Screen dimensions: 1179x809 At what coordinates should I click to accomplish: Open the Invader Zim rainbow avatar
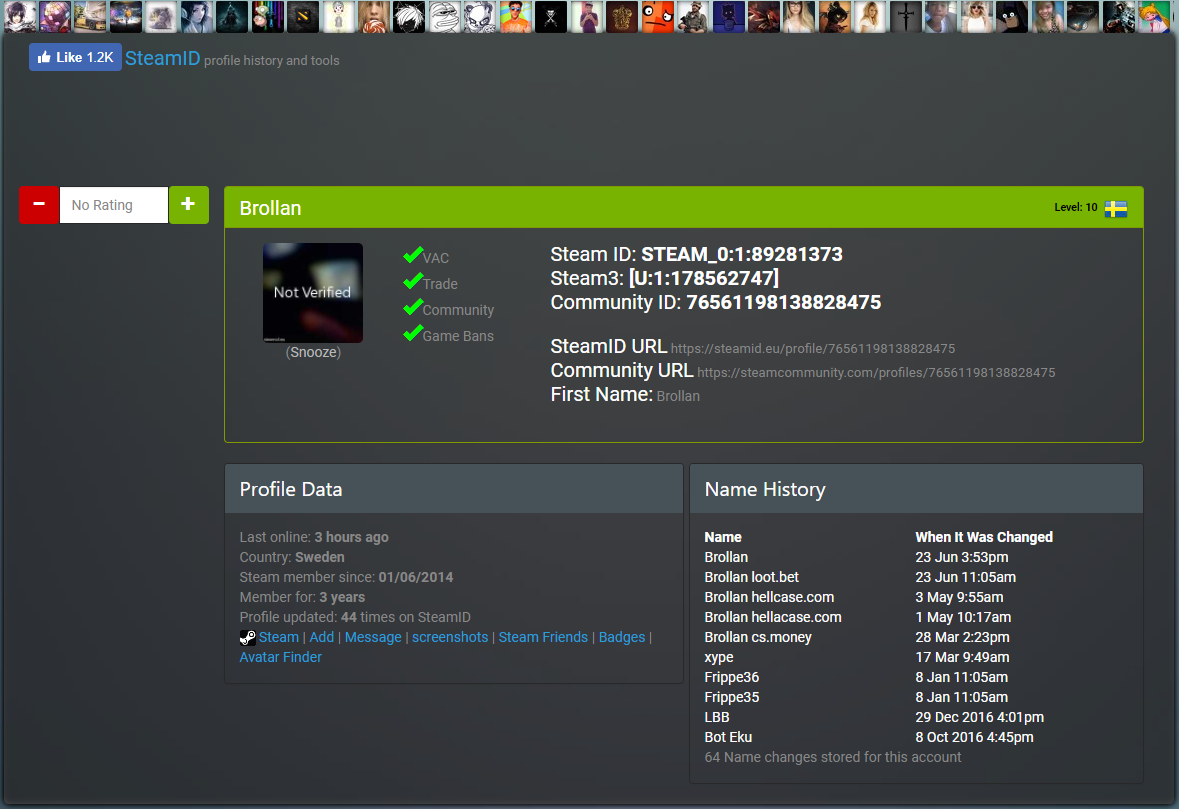tap(267, 17)
